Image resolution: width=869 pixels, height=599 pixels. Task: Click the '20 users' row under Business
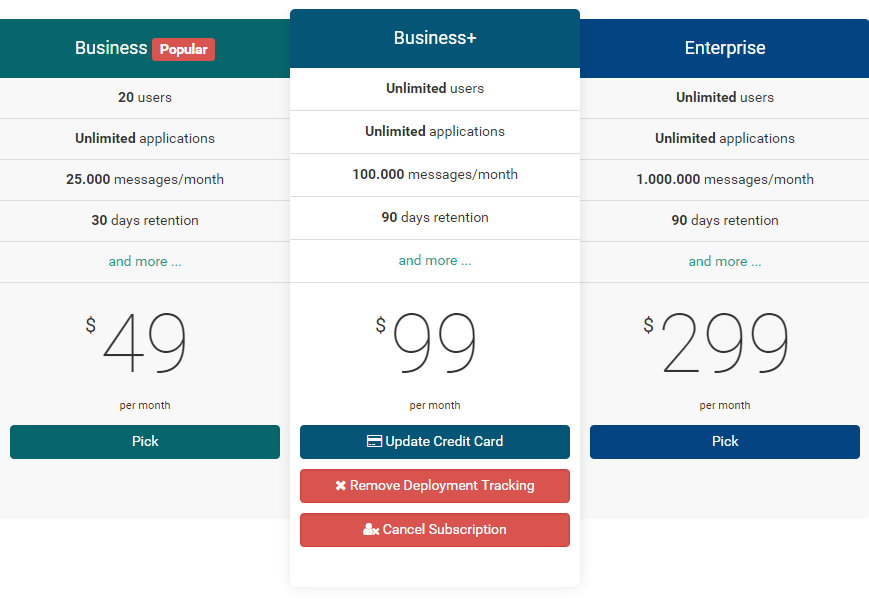click(144, 97)
